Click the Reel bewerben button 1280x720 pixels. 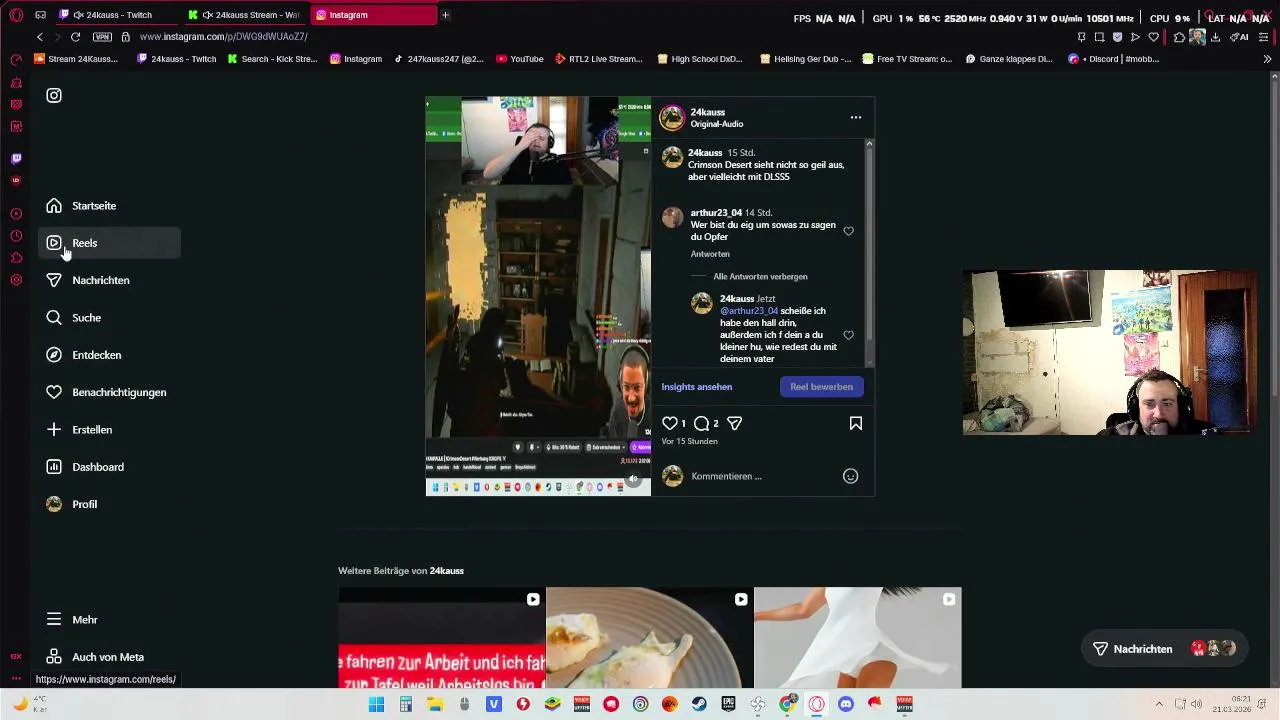tap(821, 387)
